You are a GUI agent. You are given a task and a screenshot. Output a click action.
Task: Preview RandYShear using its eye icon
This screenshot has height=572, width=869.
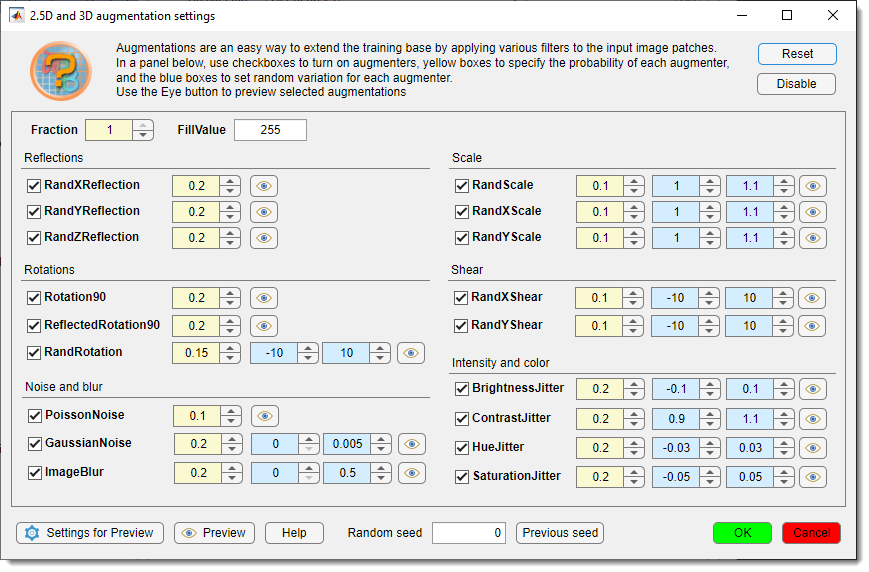pos(813,326)
